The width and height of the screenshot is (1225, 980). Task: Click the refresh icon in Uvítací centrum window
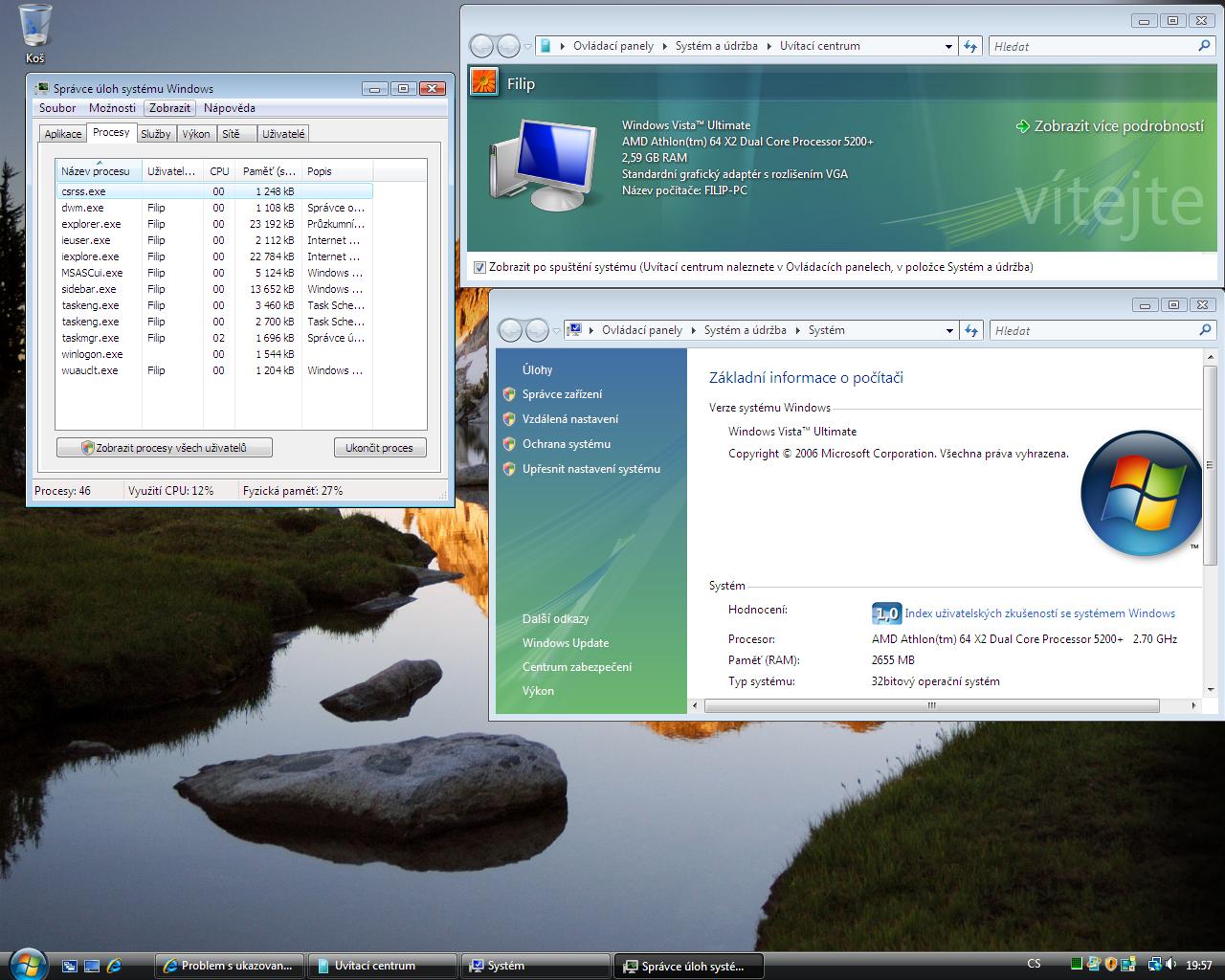tap(970, 46)
